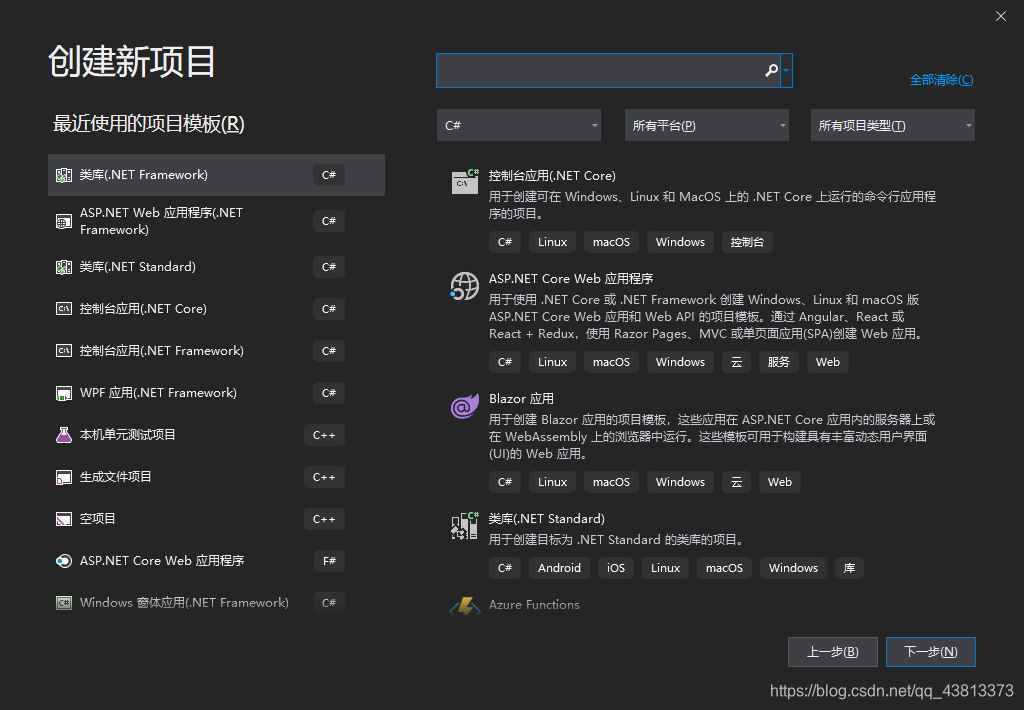Image resolution: width=1024 pixels, height=710 pixels.
Task: Click the WPF 应用(.NET Framework) icon
Action: click(x=62, y=393)
